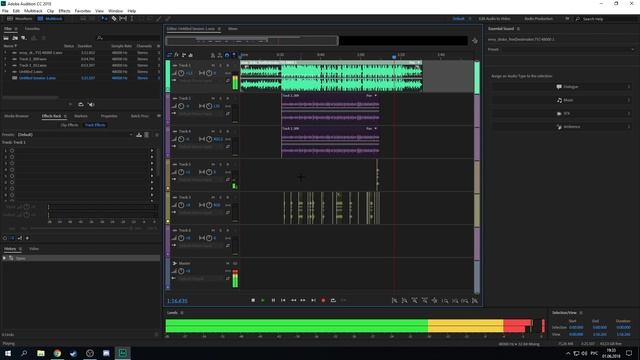Click the Rewind transport button
Viewport: 640px width, 360px height.
tap(293, 300)
